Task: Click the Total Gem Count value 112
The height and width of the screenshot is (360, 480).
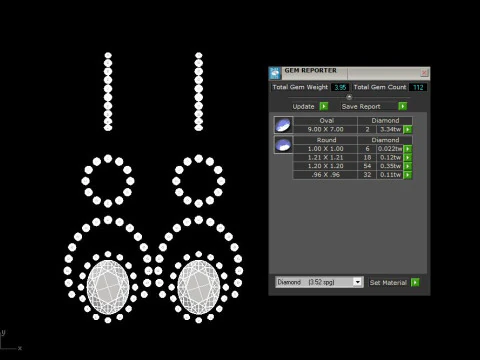Action: click(418, 87)
